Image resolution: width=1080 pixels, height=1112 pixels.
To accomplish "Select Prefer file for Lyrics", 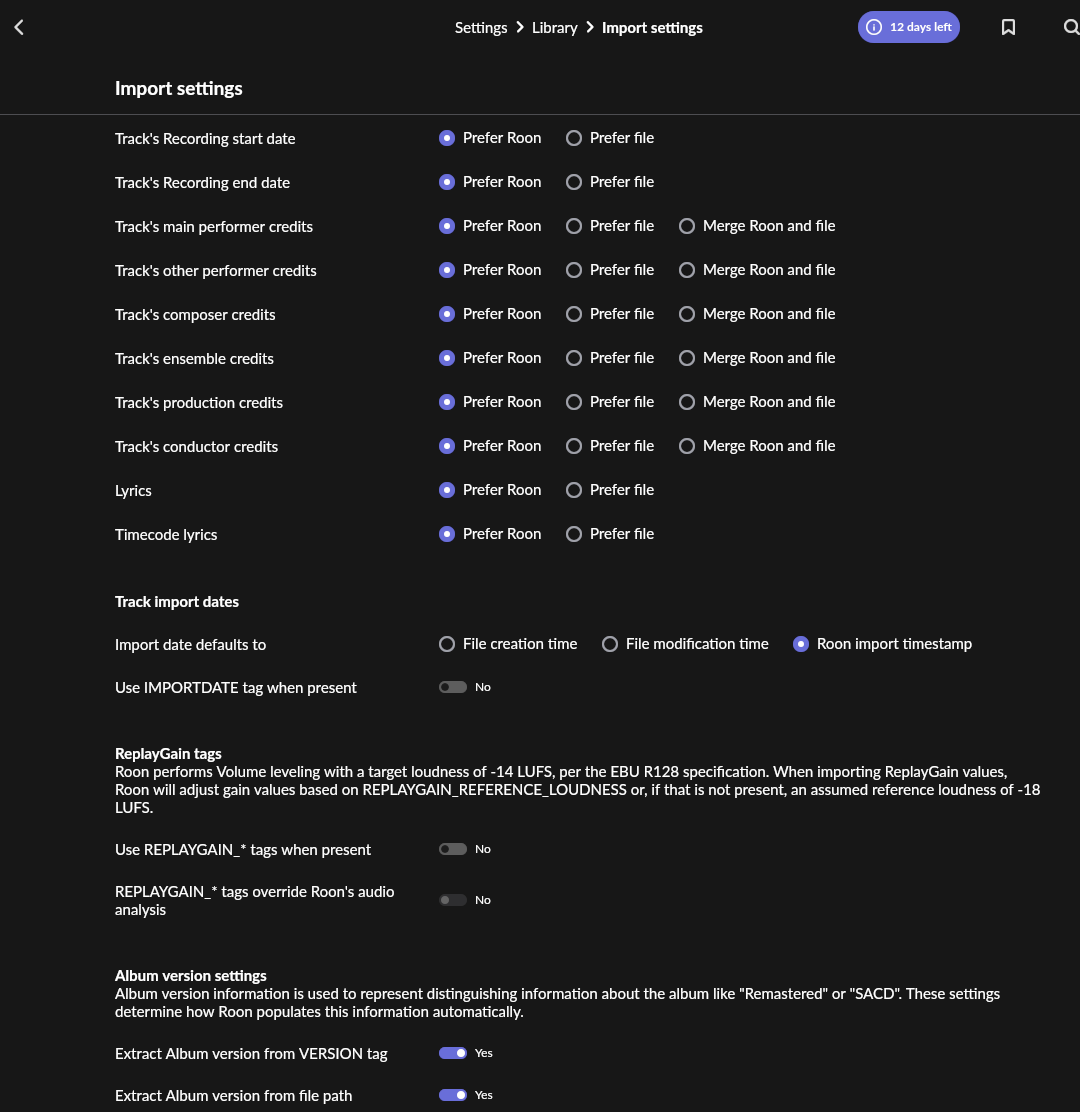I will (574, 490).
